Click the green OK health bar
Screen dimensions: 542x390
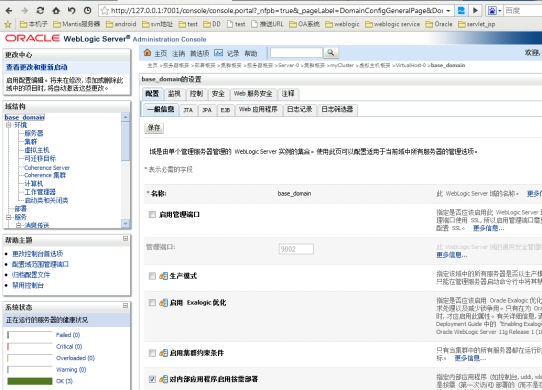pos(30,381)
